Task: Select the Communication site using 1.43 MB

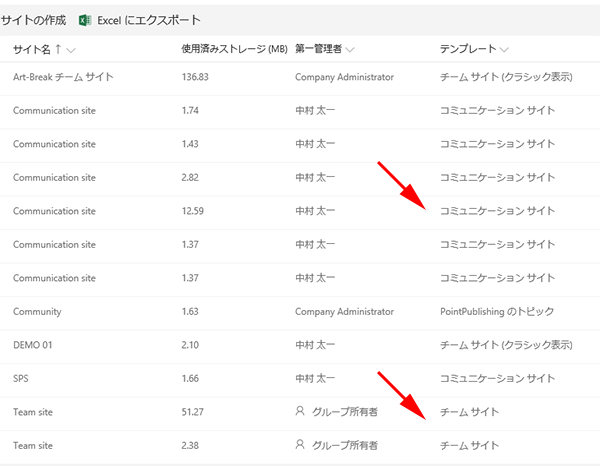Action: (x=54, y=144)
